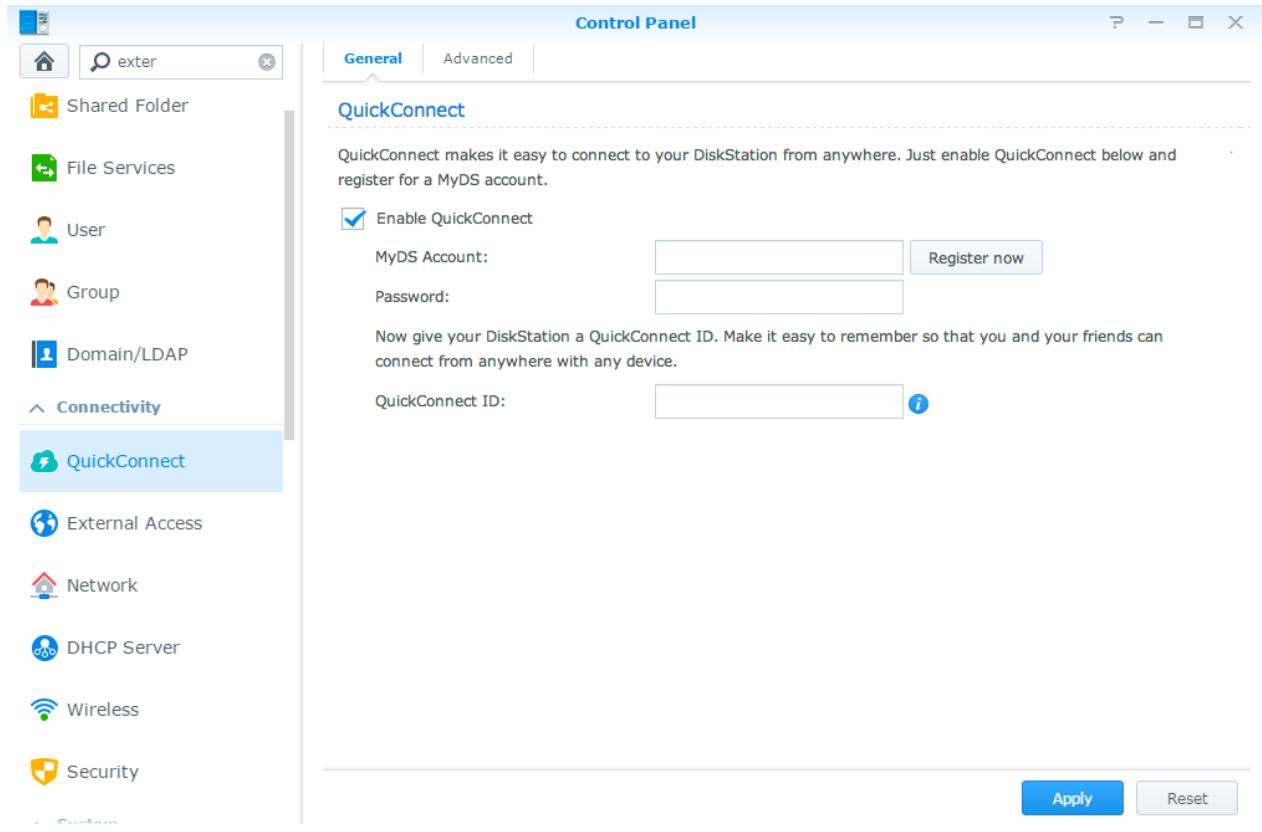Switch to the Advanced tab
The height and width of the screenshot is (832, 1262).
tap(477, 58)
